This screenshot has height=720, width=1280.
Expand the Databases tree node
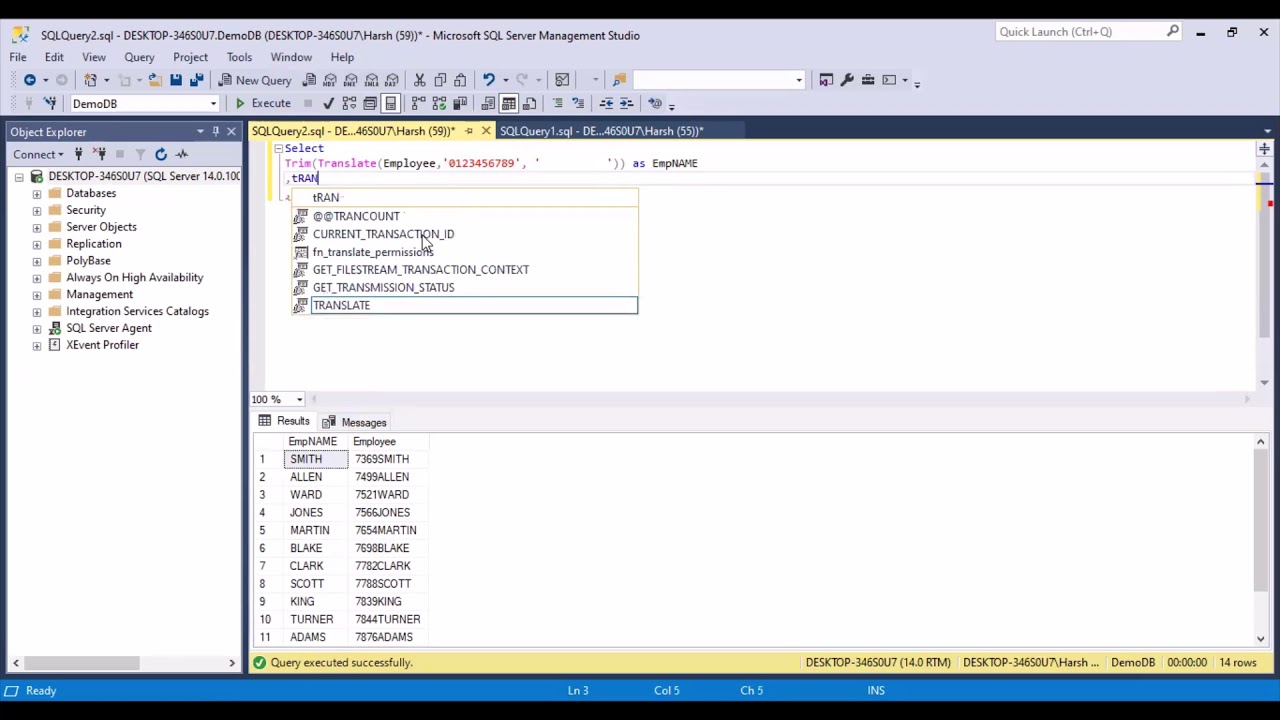coord(37,193)
